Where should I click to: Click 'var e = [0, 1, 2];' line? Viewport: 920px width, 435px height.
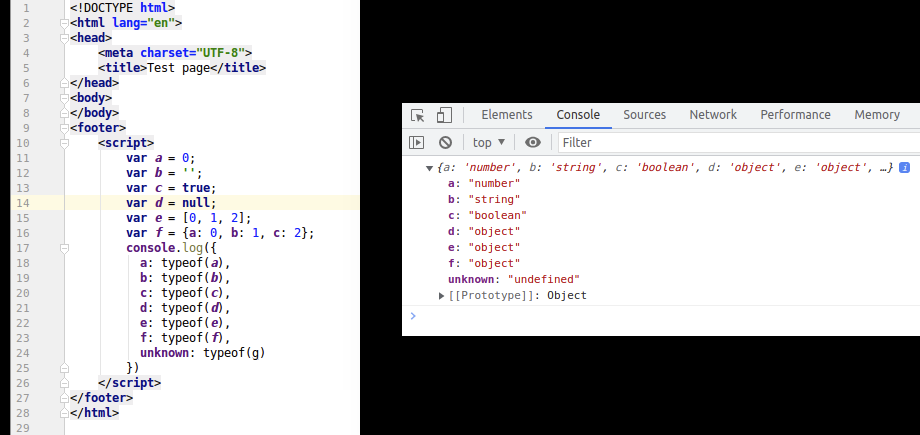coord(188,218)
